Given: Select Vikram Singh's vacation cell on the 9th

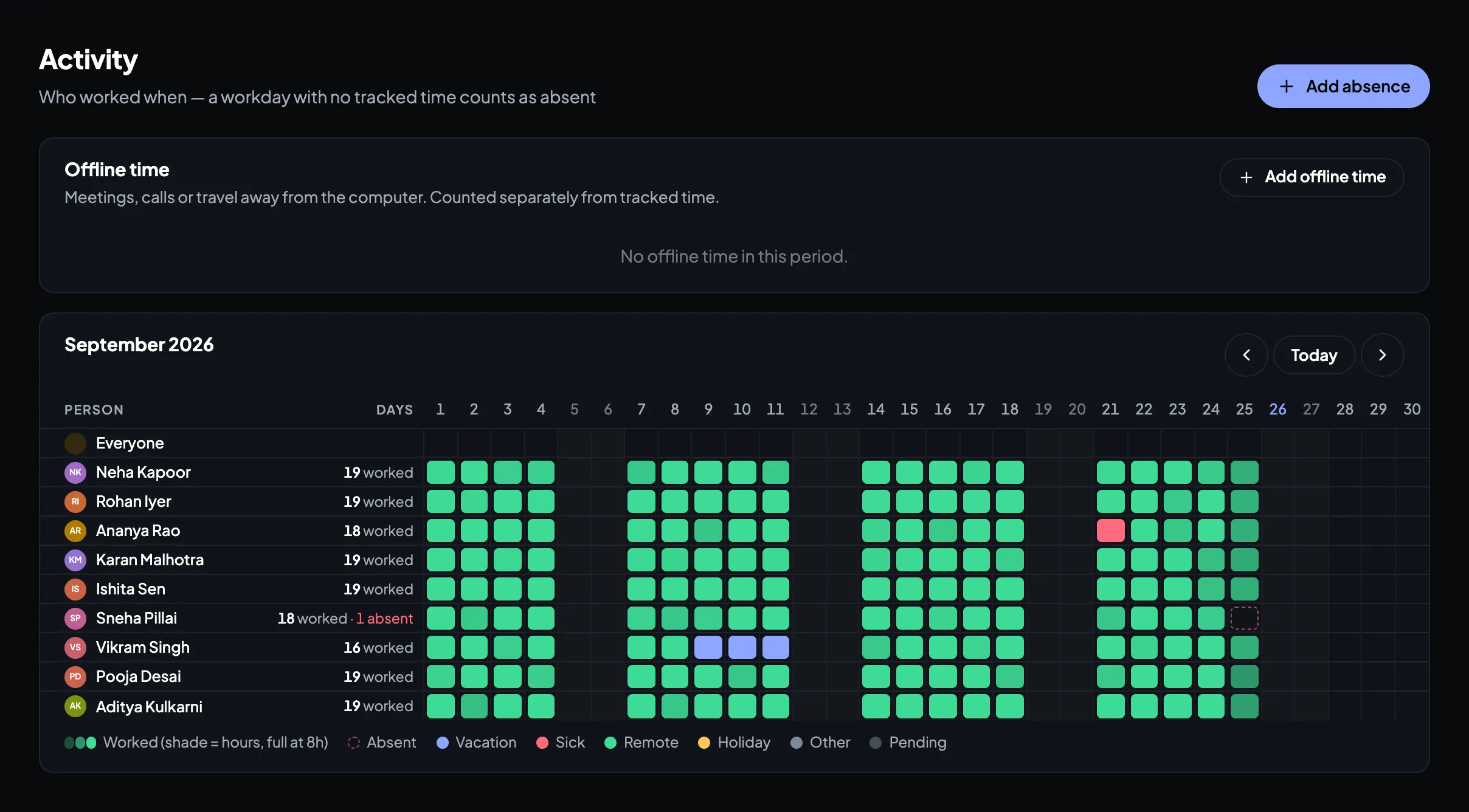Looking at the screenshot, I should pos(708,647).
